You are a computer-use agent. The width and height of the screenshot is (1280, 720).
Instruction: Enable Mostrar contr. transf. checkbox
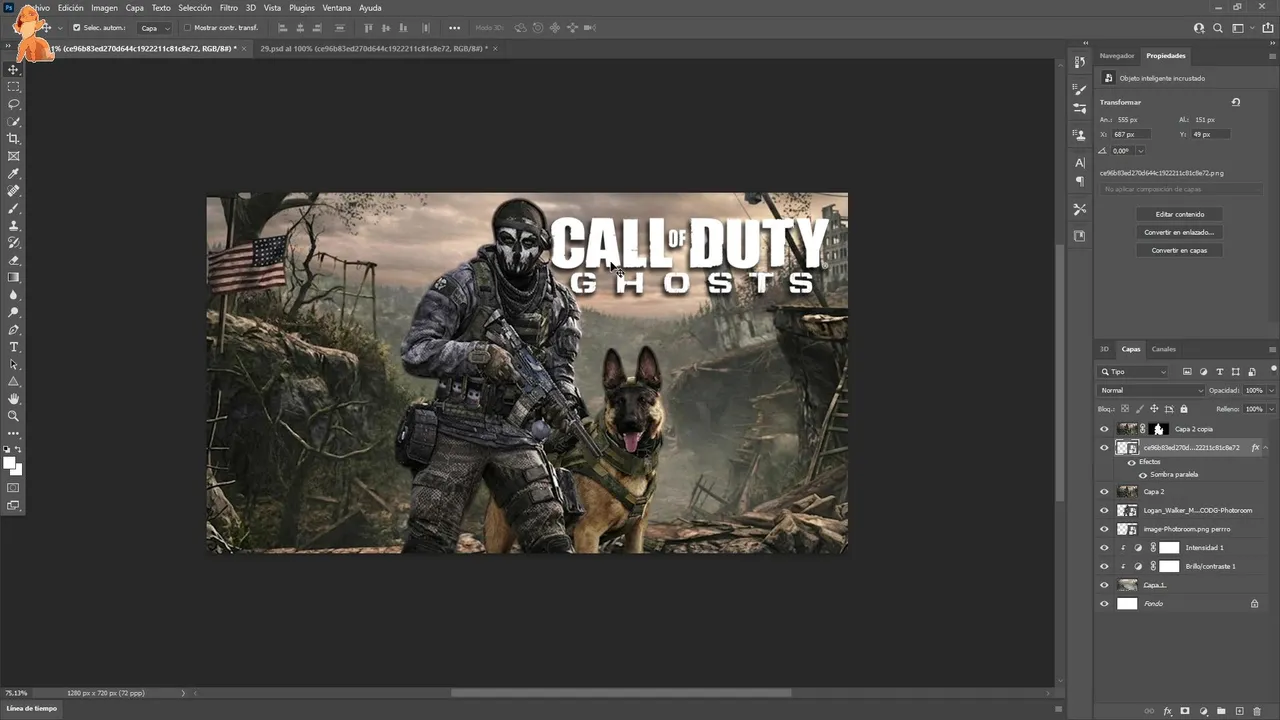click(187, 28)
